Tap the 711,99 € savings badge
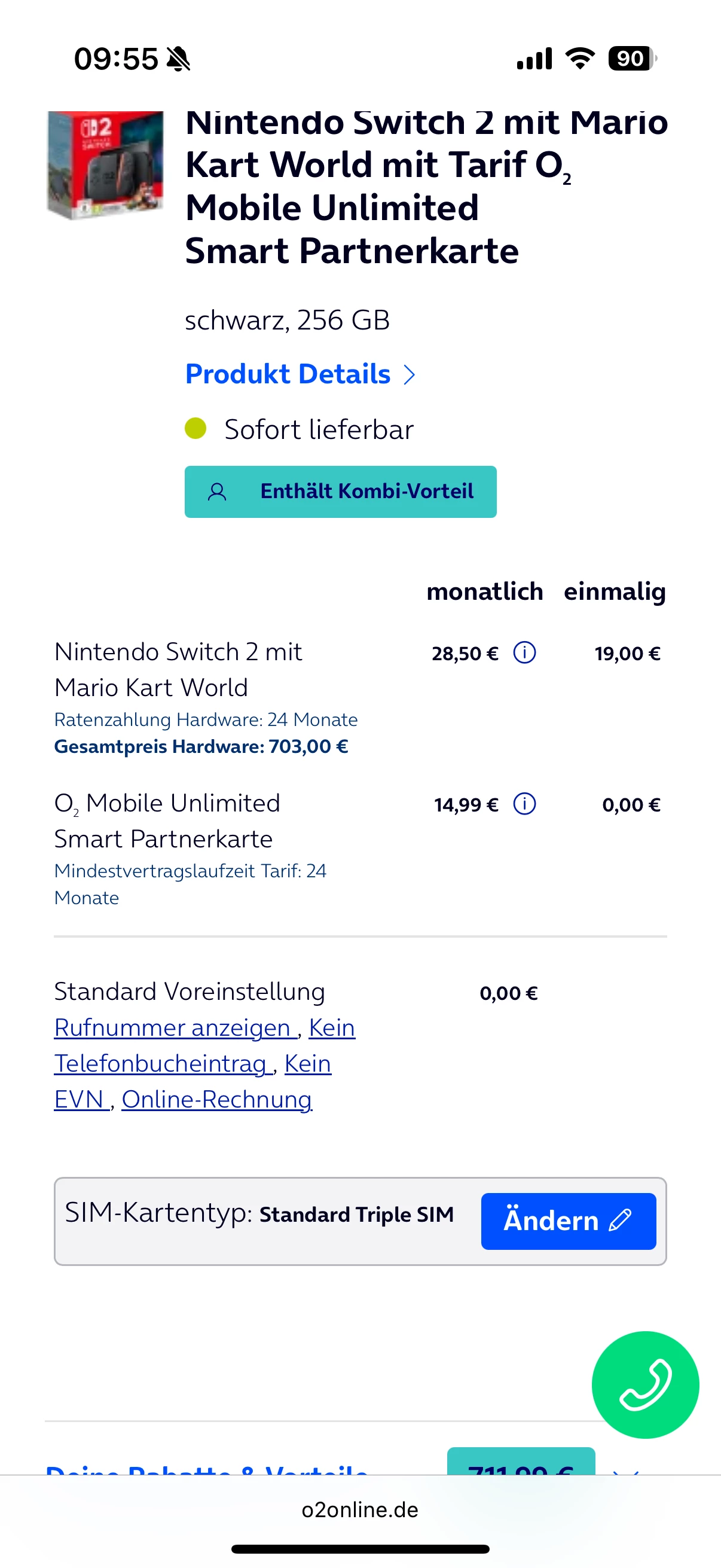The image size is (721, 1568). 521,1465
